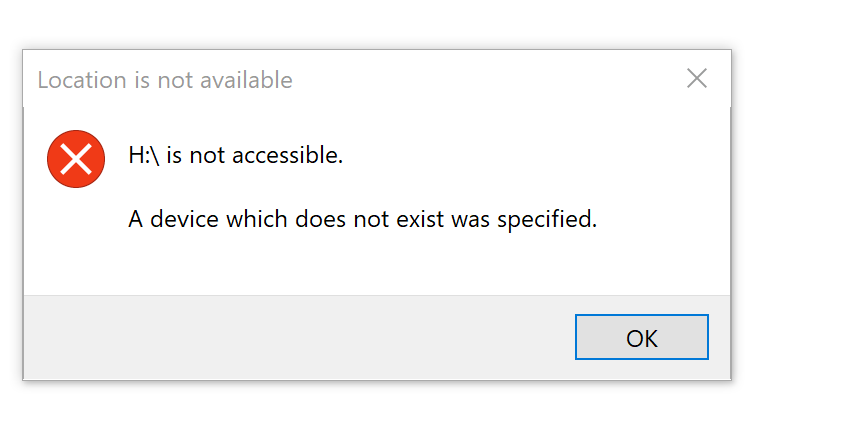The image size is (844, 446).
Task: Click the empty title bar area left of the close button
Action: coord(480,80)
